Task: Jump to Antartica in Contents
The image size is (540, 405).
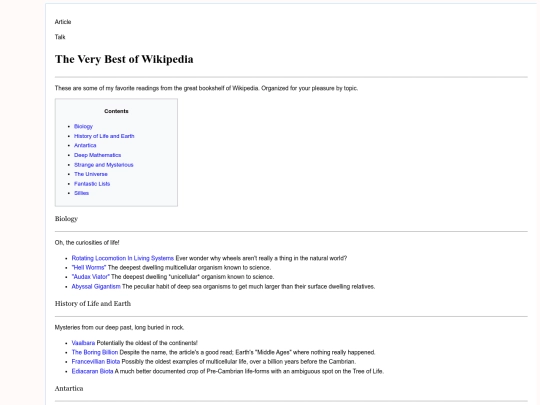Action: click(x=85, y=145)
